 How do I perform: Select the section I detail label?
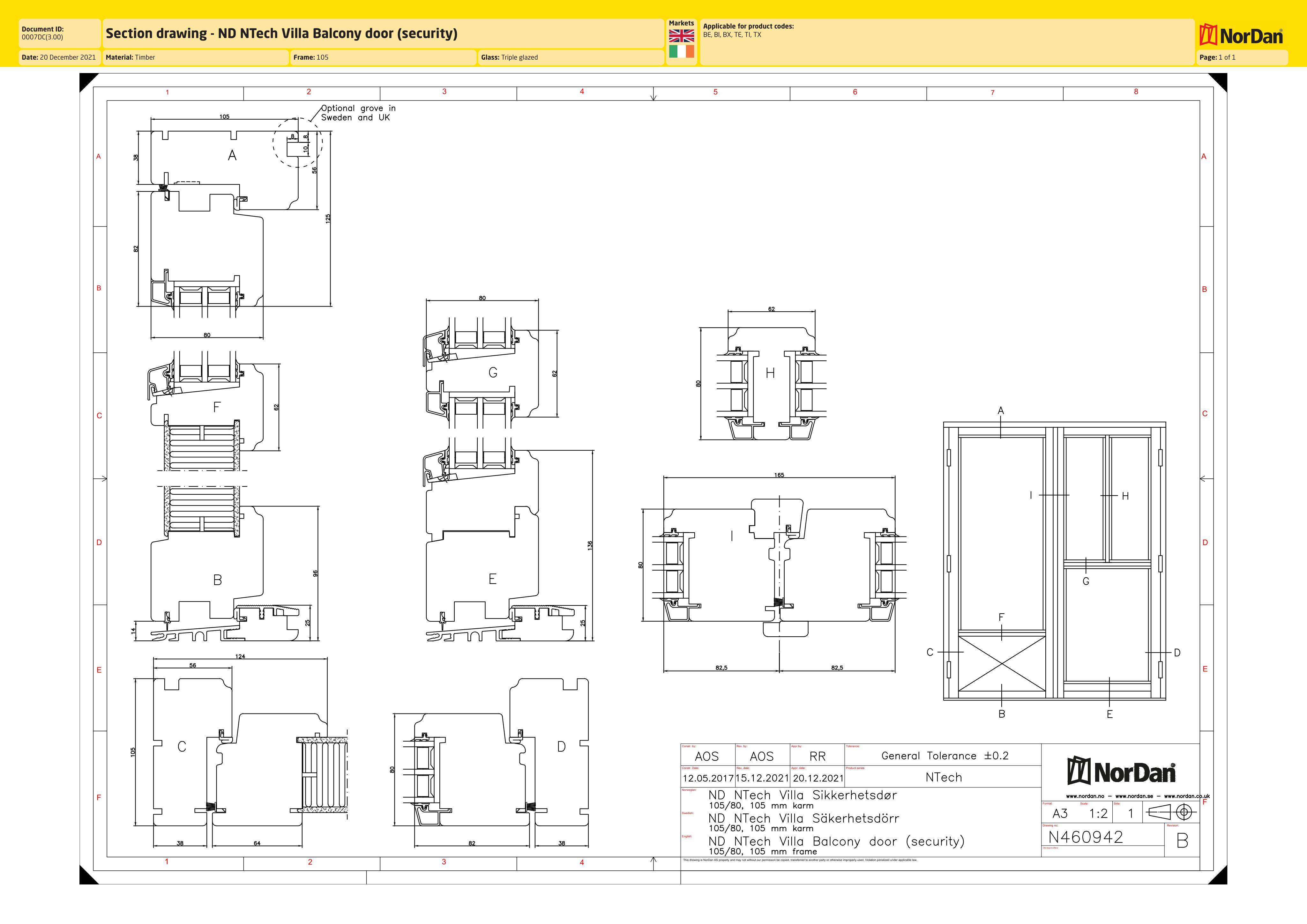click(732, 536)
